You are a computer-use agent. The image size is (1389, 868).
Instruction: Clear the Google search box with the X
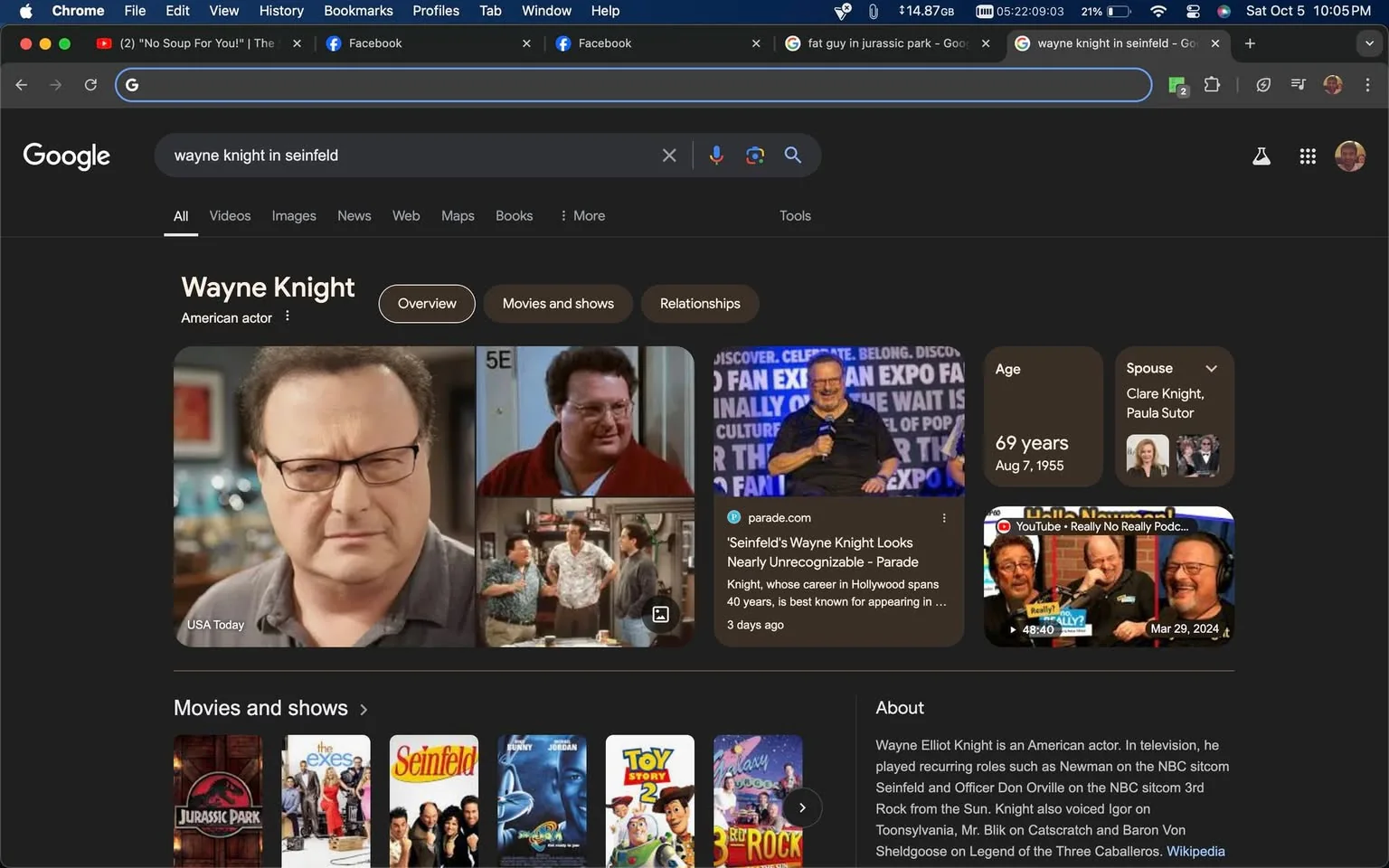point(669,156)
